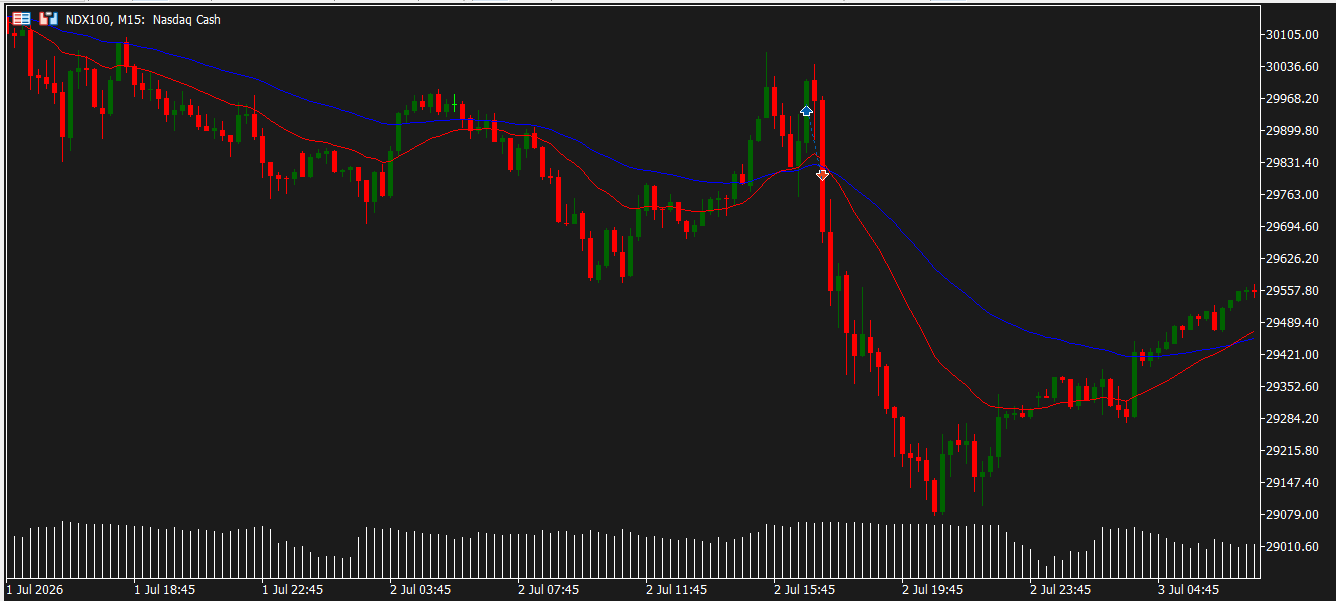This screenshot has height=601, width=1336.
Task: Click the 29010.60 price label
Action: [1293, 547]
